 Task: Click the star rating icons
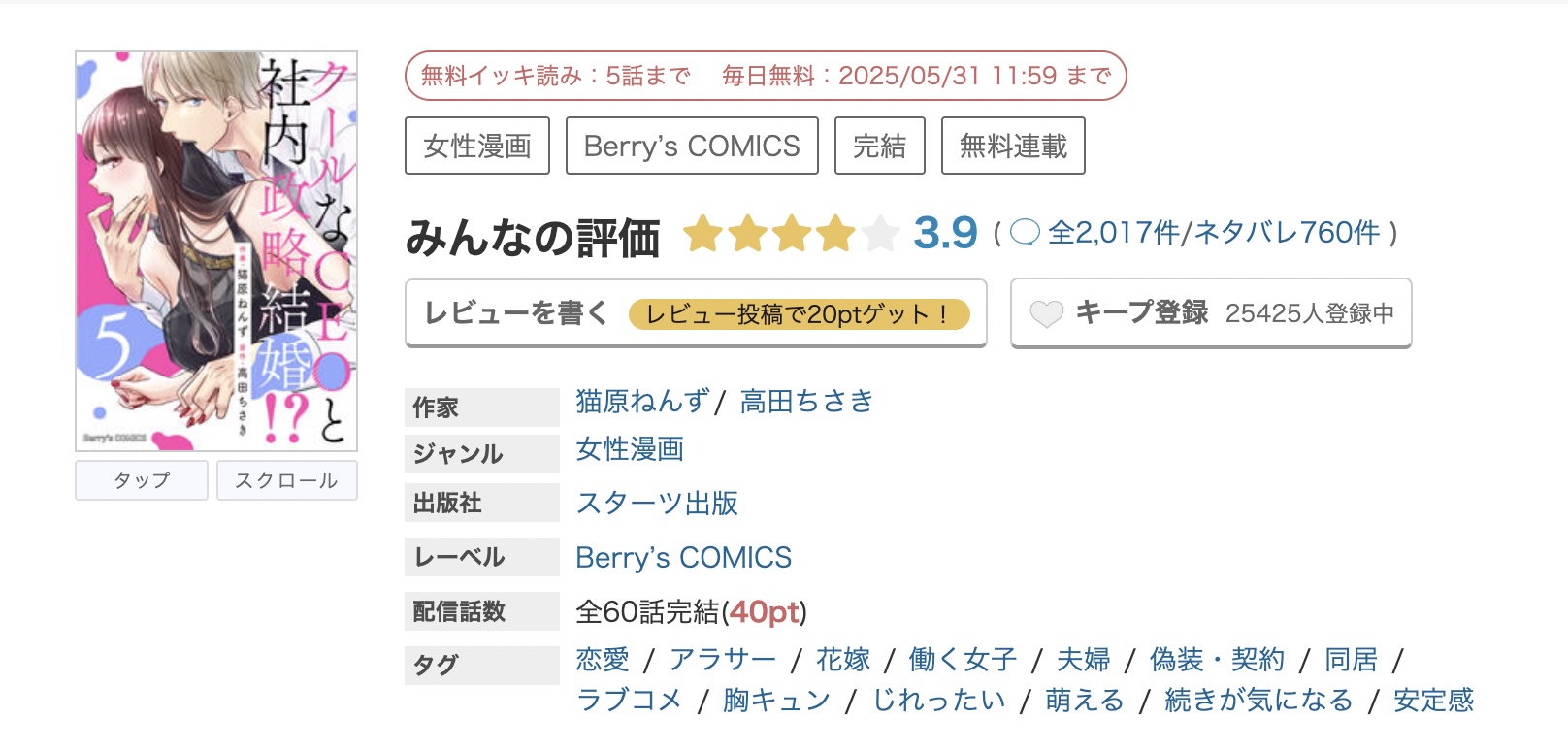click(x=791, y=234)
